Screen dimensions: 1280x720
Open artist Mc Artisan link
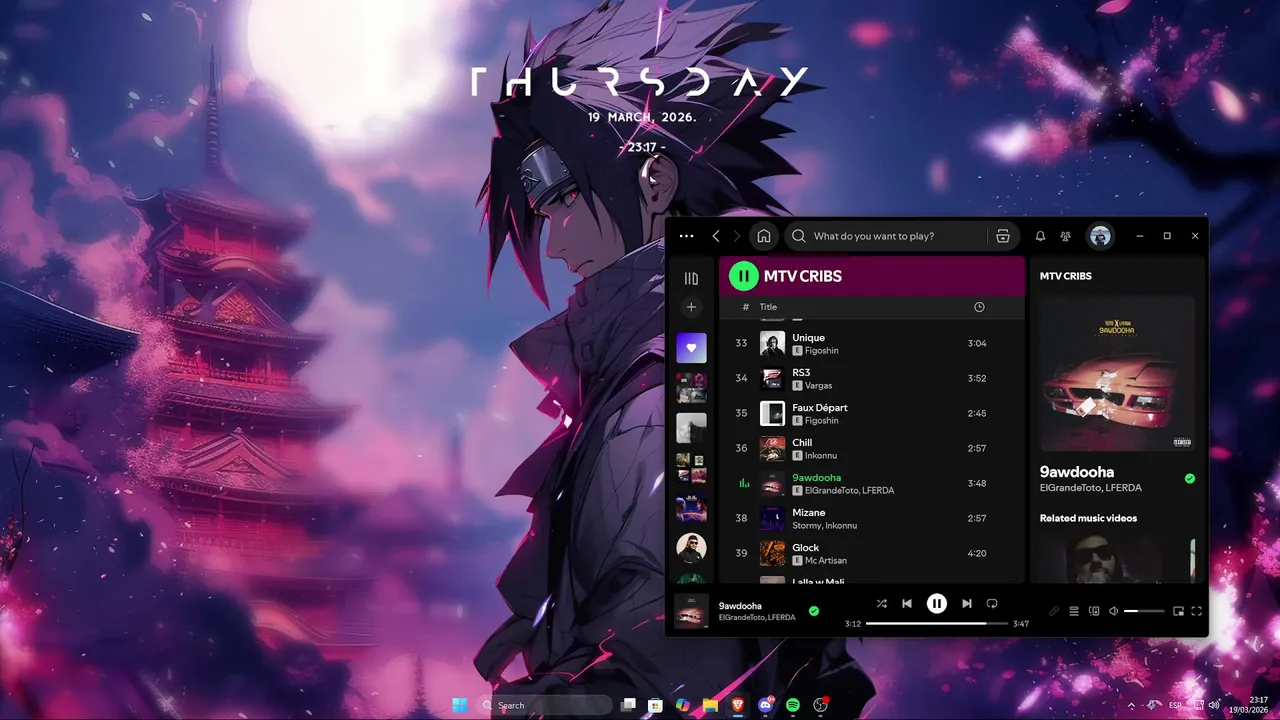[x=825, y=561]
